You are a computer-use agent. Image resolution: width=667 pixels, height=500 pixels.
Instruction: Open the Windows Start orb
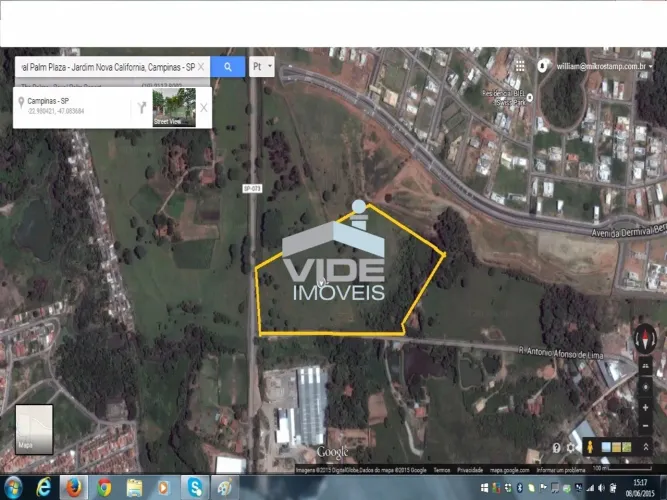pos(13,488)
